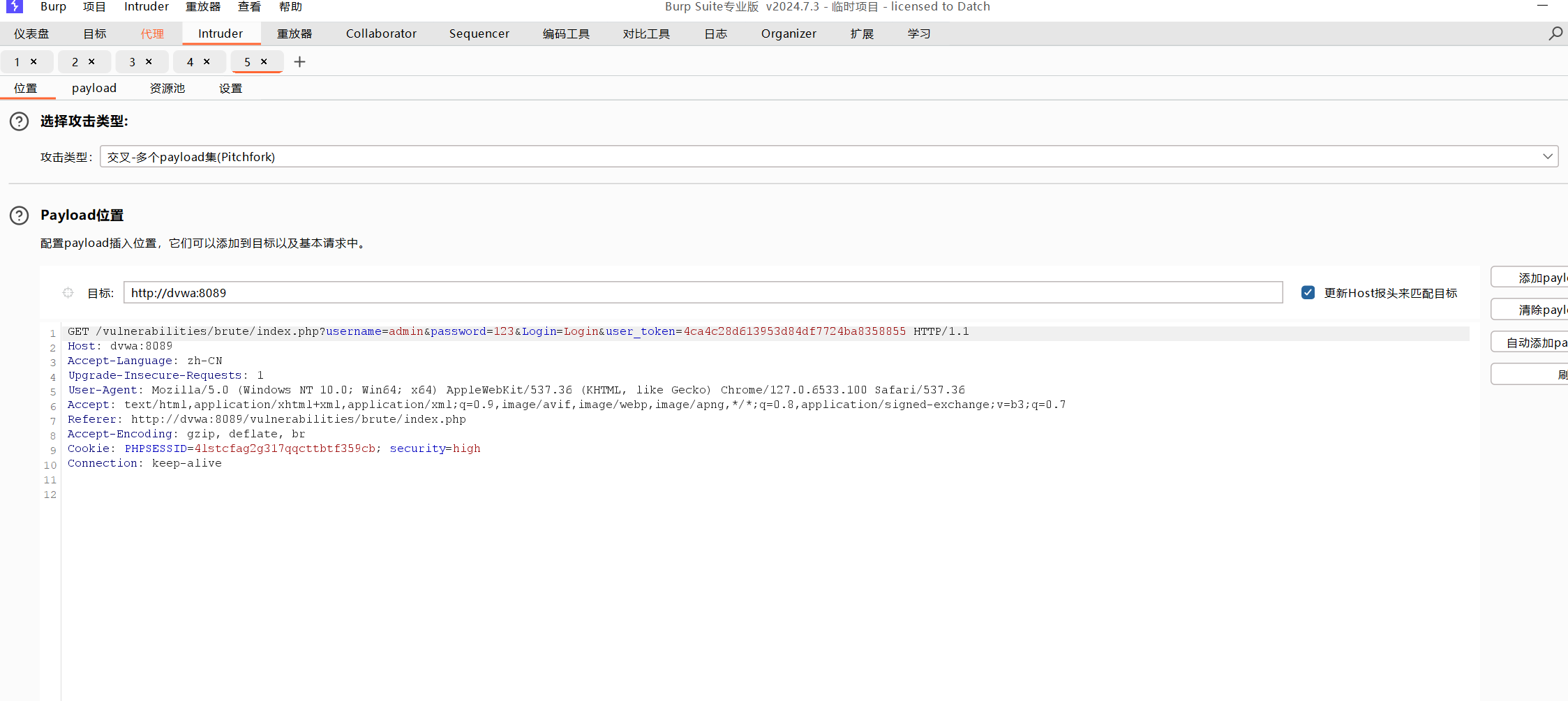Viewport: 1568px width, 701px height.
Task: Click the Cookie PHPSESSID header line
Action: click(274, 449)
